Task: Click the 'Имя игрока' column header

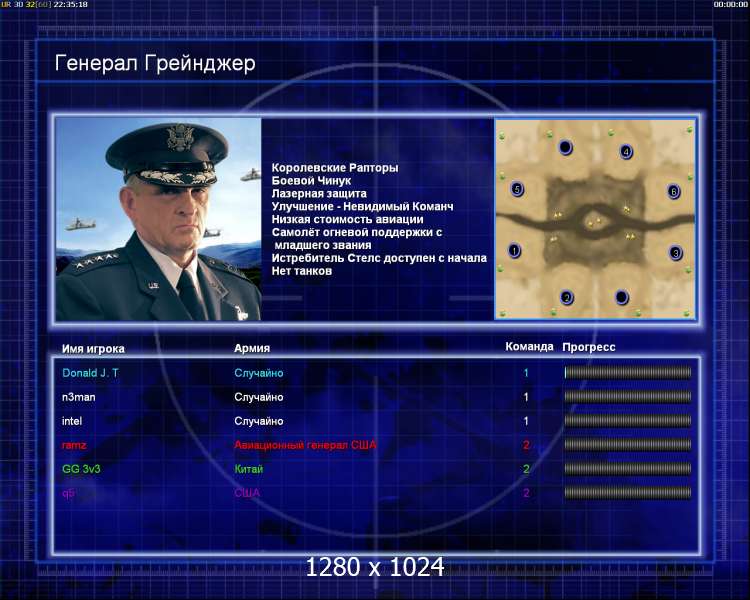Action: coord(93,349)
